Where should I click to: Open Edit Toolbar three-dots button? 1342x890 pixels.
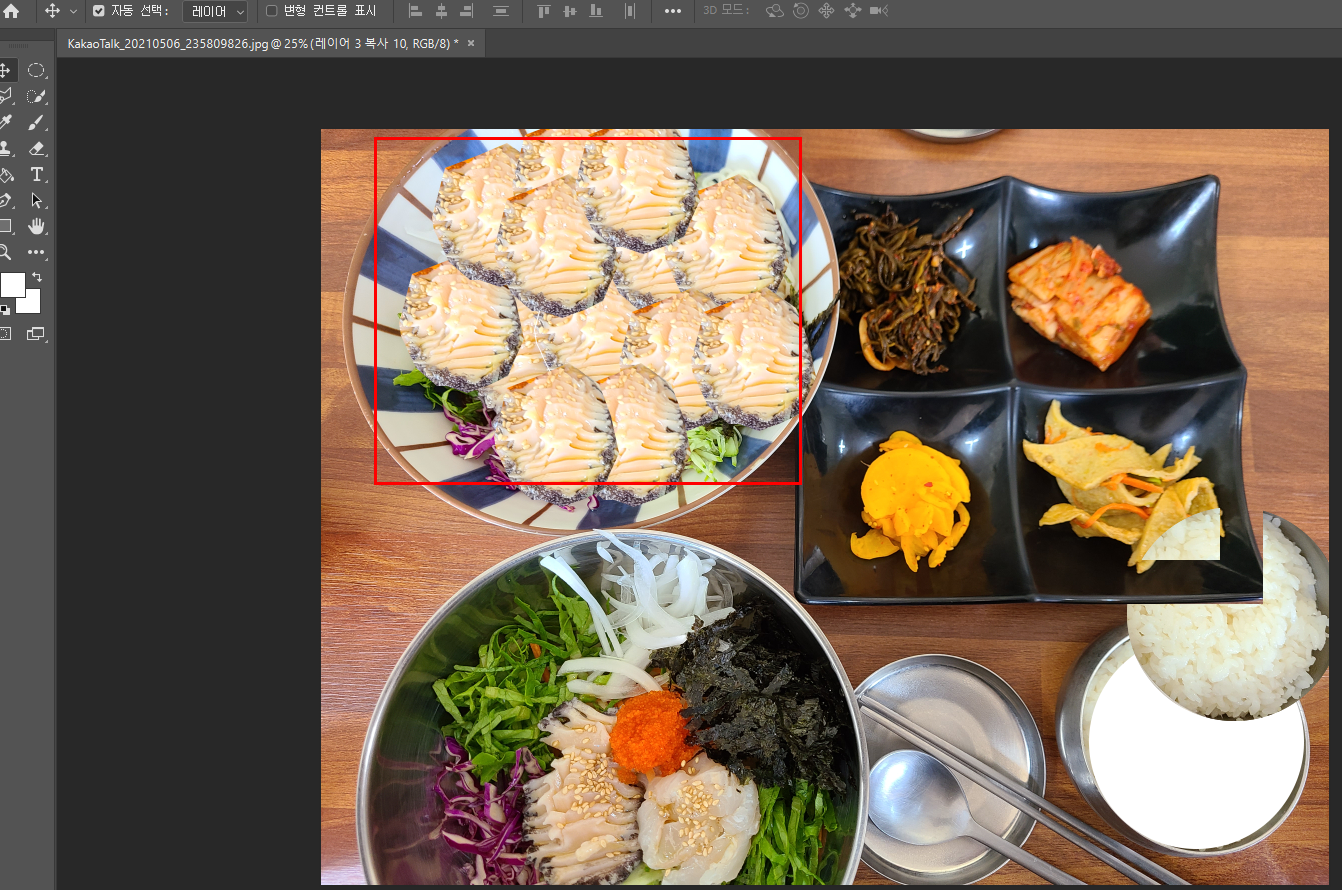36,252
